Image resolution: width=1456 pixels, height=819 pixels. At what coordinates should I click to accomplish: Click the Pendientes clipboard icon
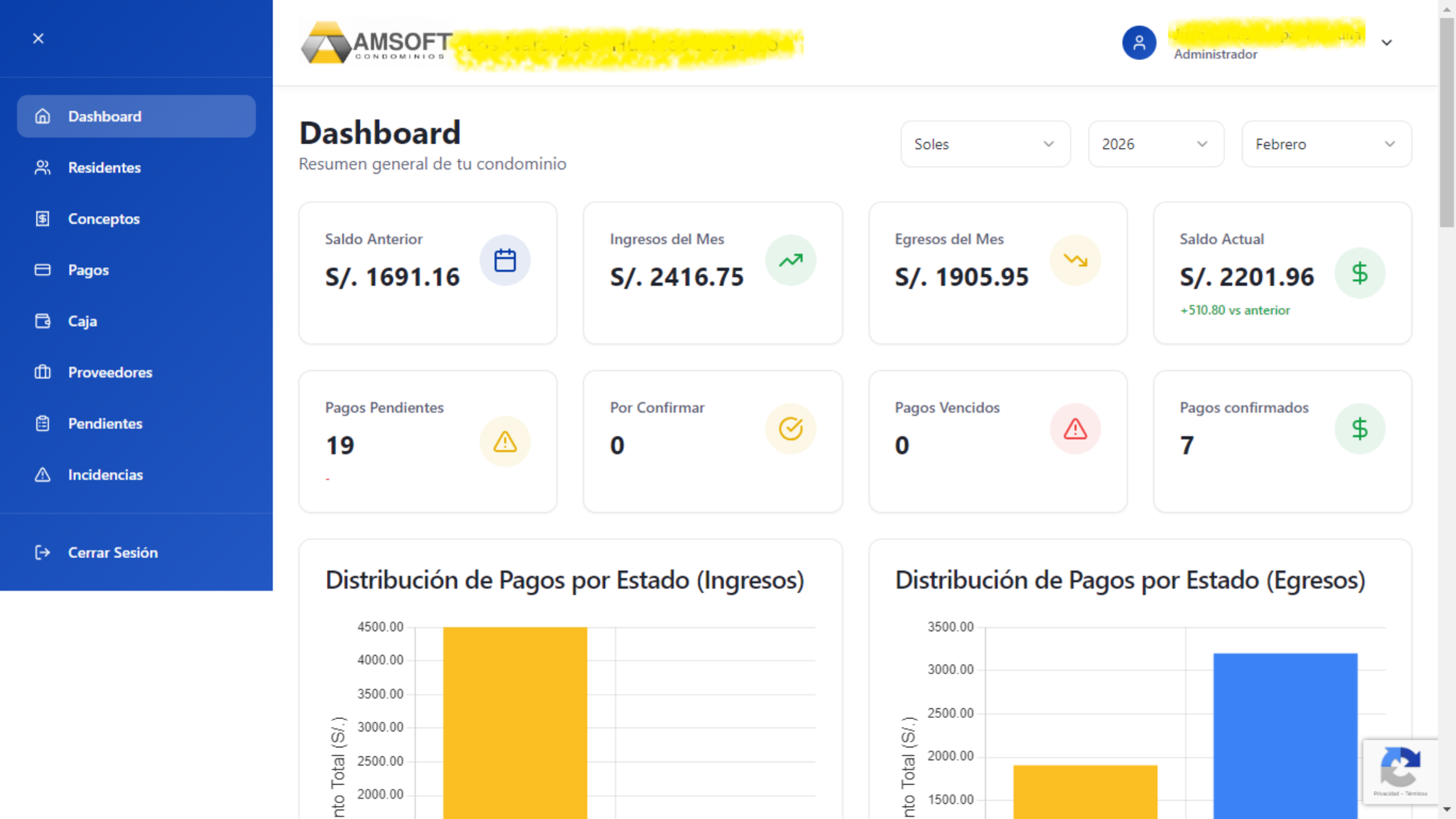(42, 423)
